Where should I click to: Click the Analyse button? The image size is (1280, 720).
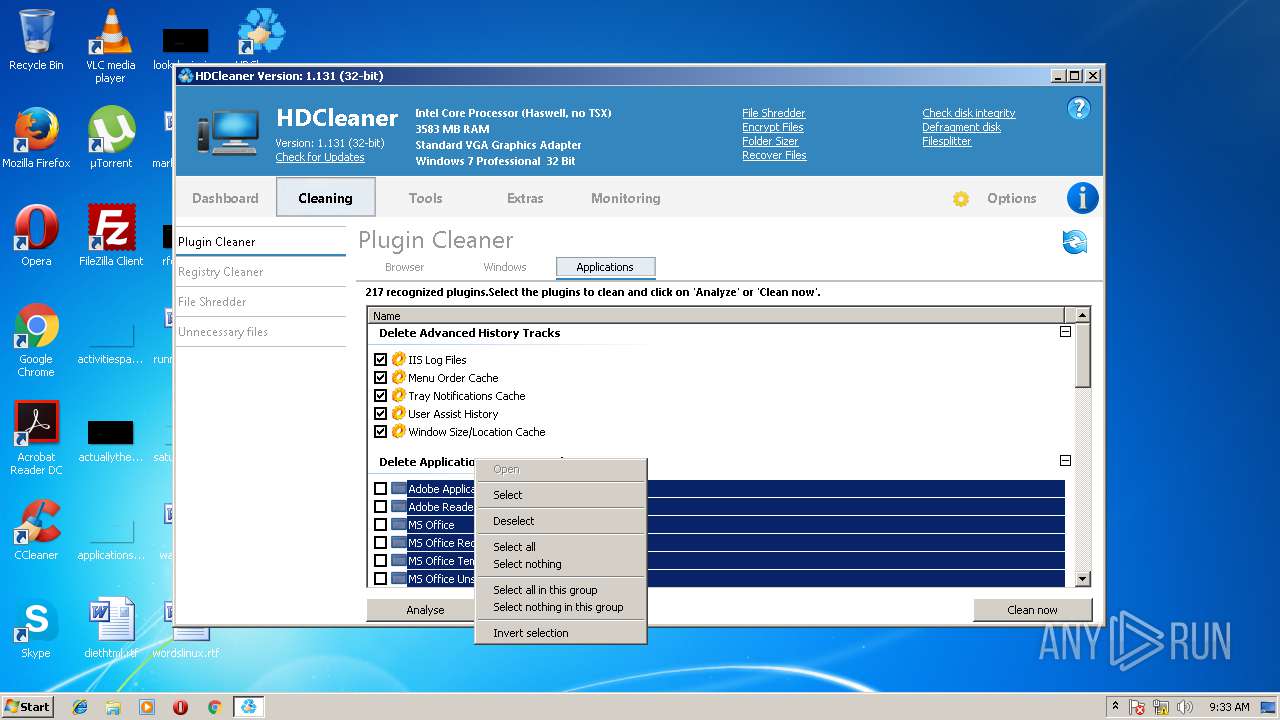tap(425, 610)
